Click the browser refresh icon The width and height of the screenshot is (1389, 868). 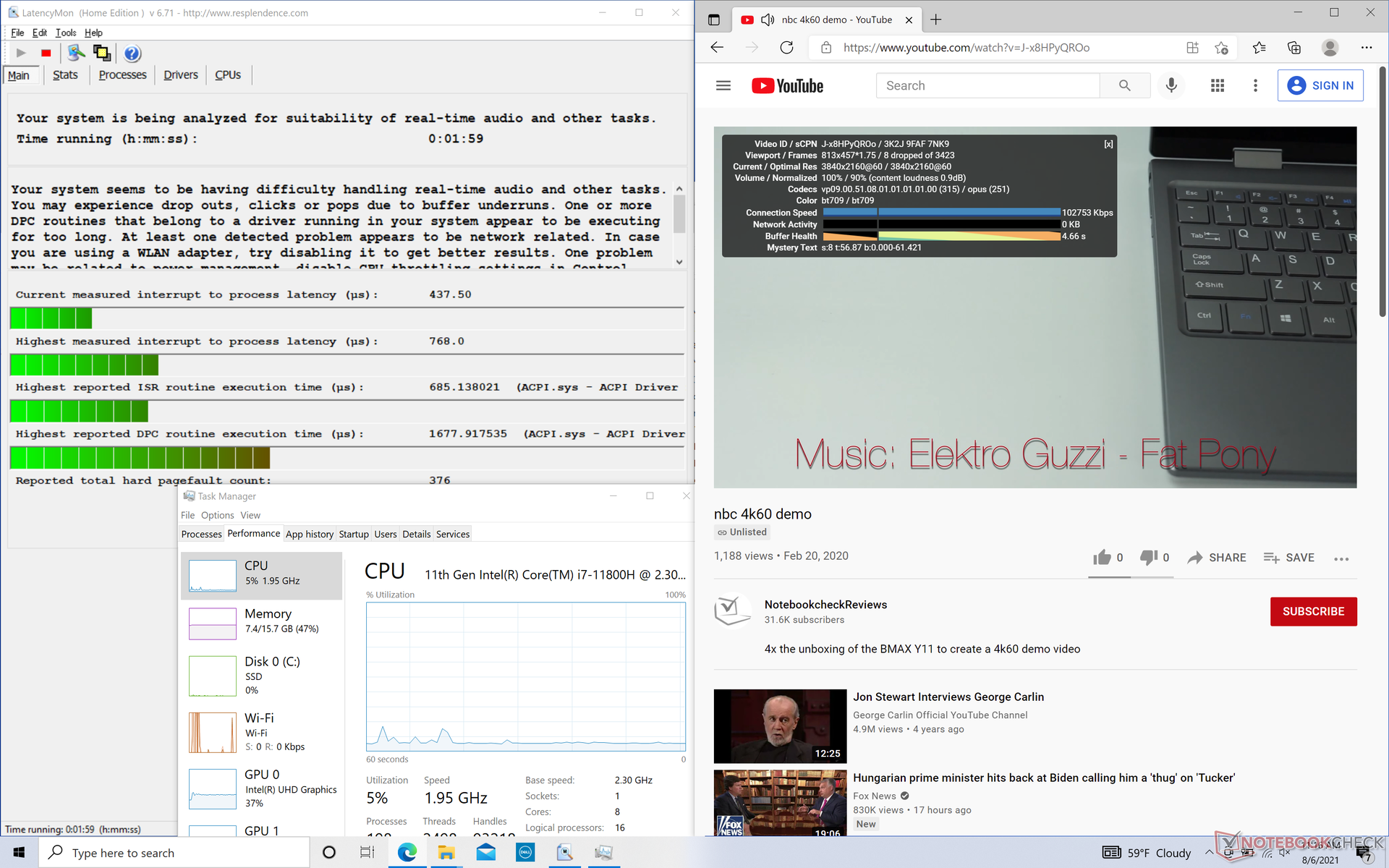pyautogui.click(x=786, y=48)
